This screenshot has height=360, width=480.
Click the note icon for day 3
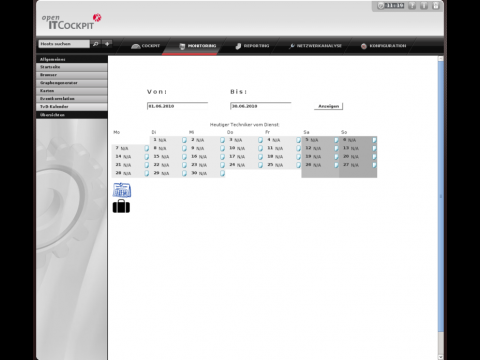point(260,140)
